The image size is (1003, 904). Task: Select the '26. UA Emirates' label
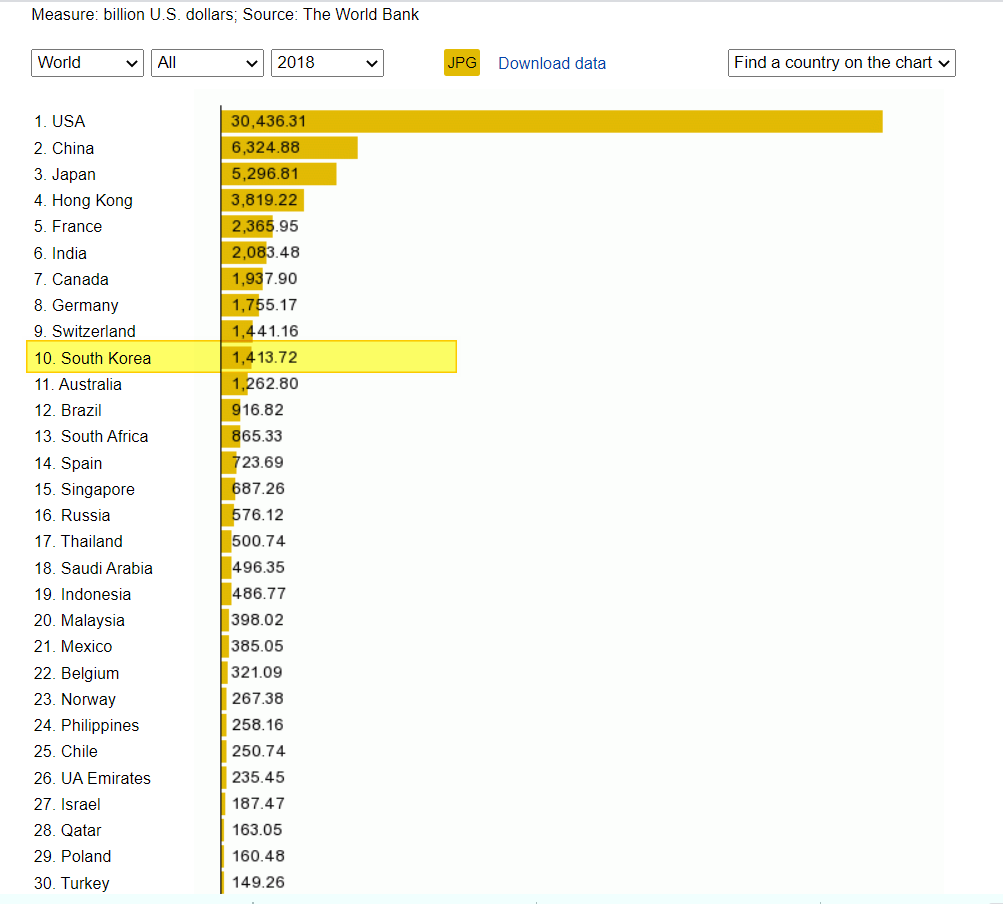[92, 778]
